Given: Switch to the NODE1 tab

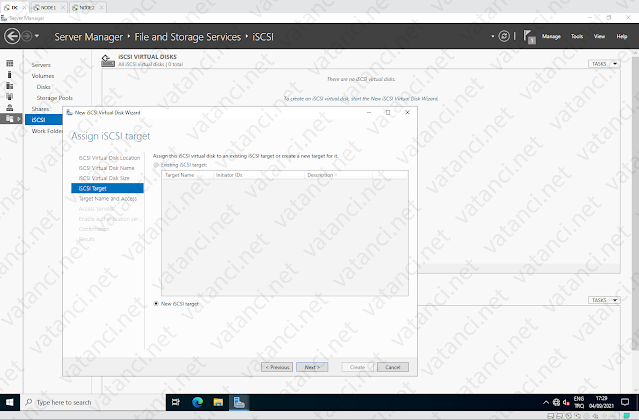Looking at the screenshot, I should [48, 7].
